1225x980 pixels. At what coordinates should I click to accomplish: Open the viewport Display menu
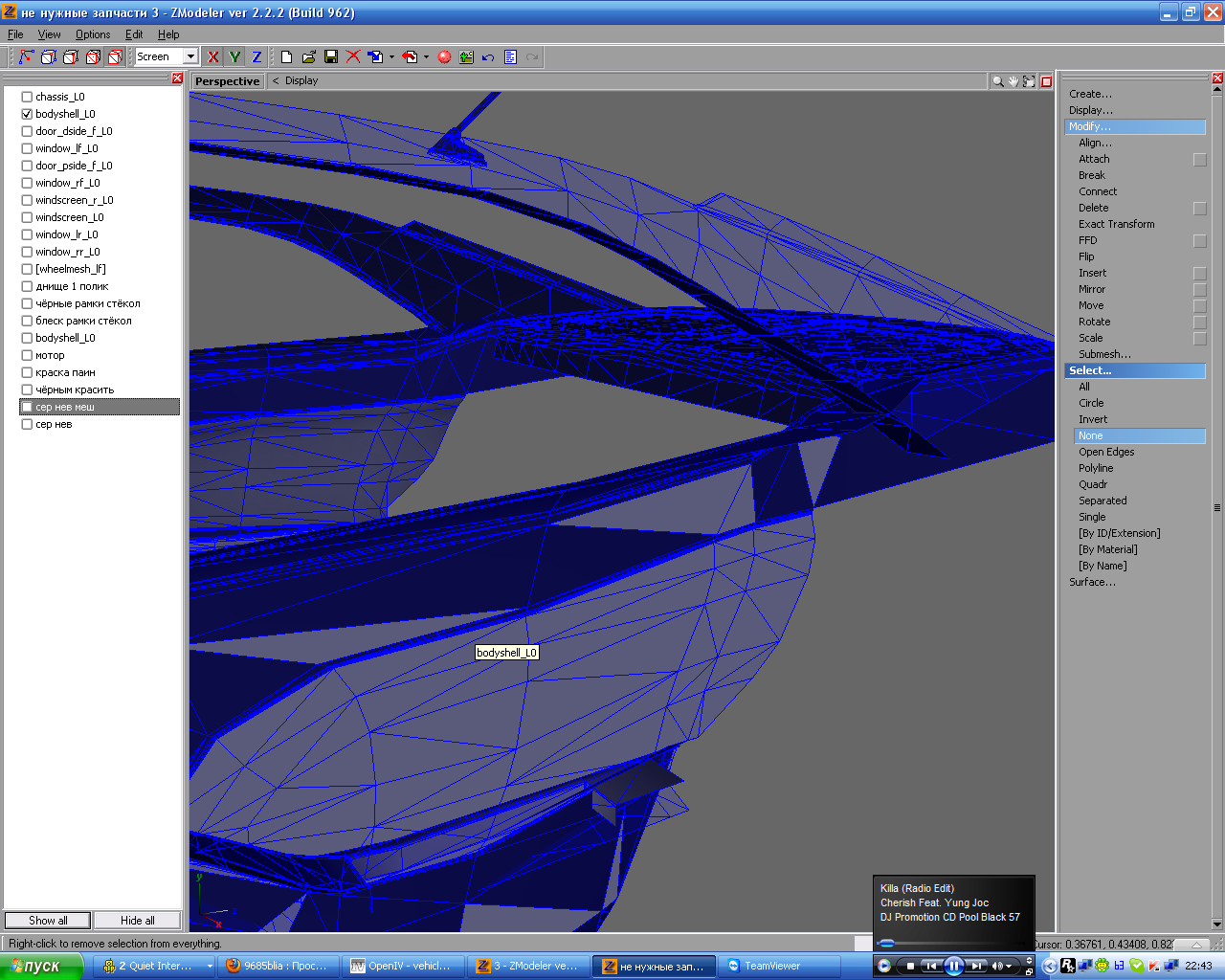(x=301, y=80)
